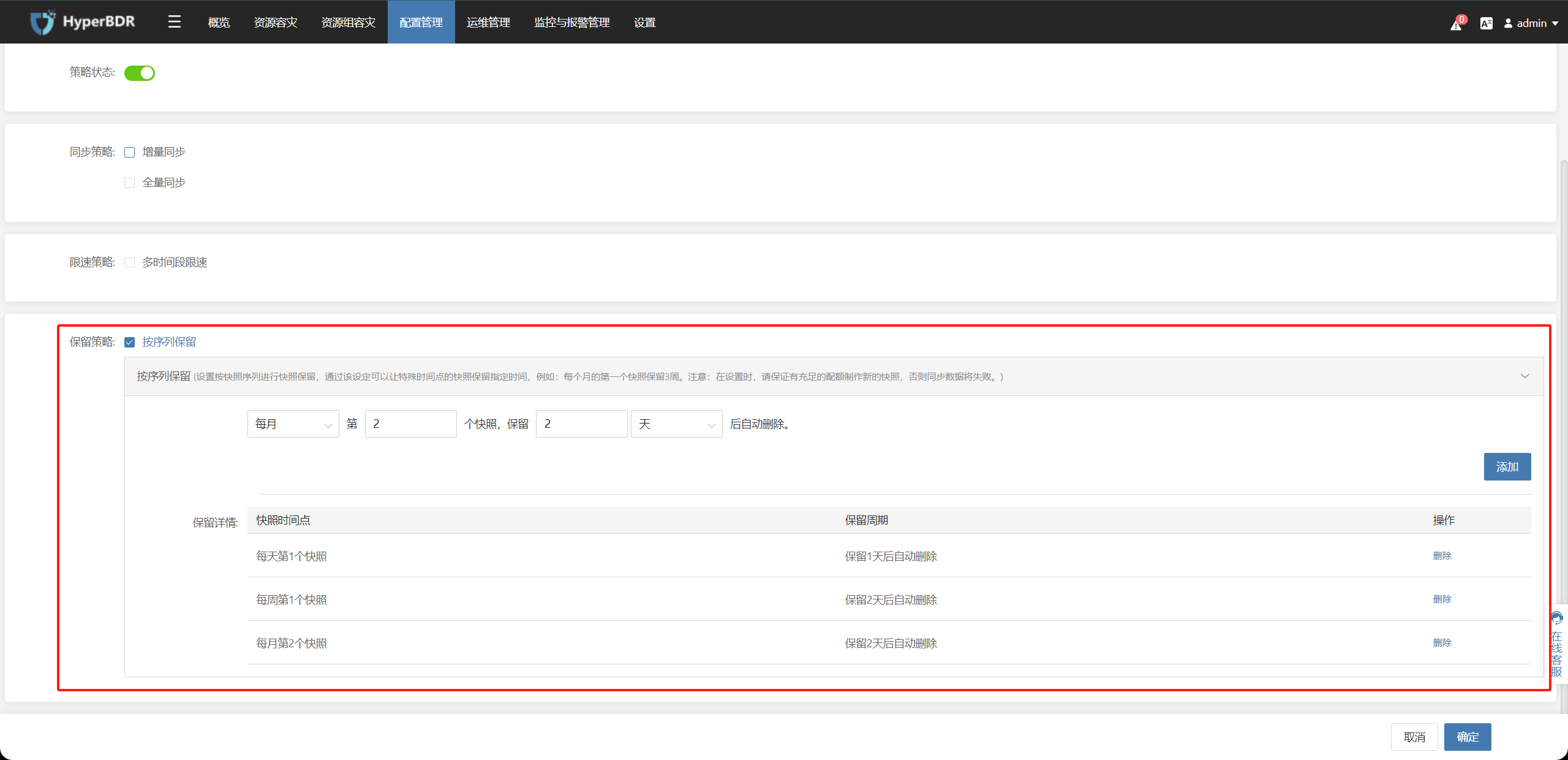1568x760 pixels.
Task: Click the 添加 button
Action: (x=1507, y=466)
